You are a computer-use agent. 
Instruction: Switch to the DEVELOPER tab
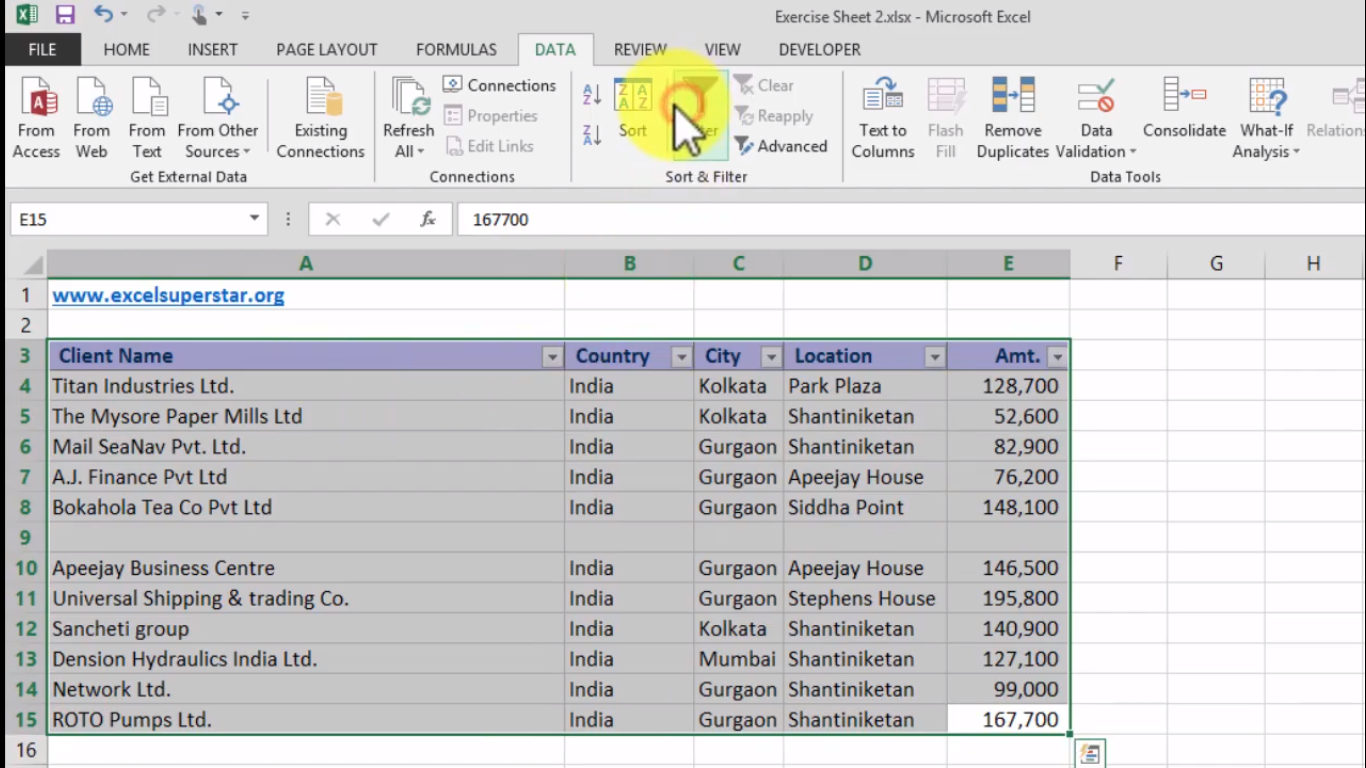pyautogui.click(x=819, y=49)
